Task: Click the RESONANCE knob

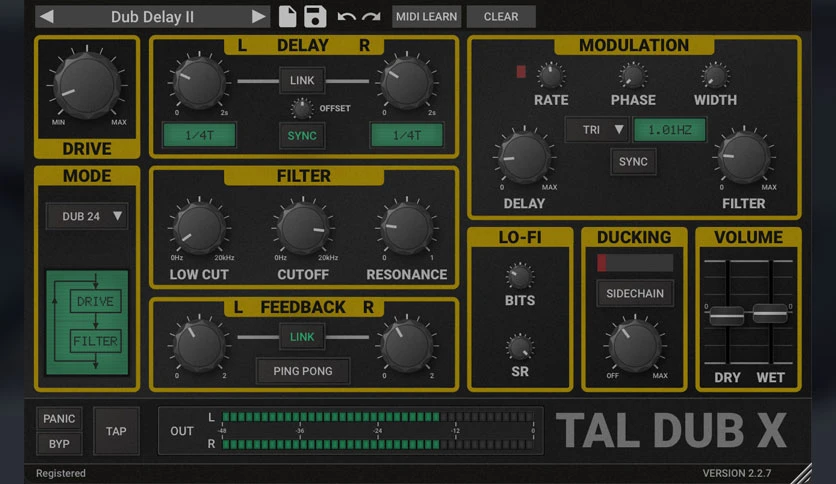Action: pos(407,228)
